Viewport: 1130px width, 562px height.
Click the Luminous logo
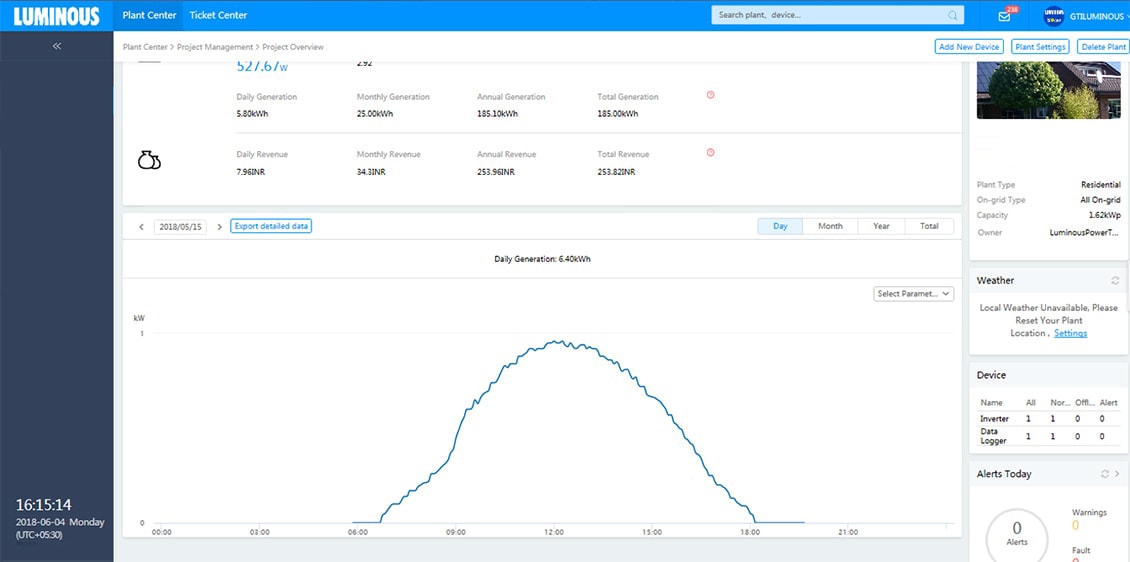click(x=56, y=16)
